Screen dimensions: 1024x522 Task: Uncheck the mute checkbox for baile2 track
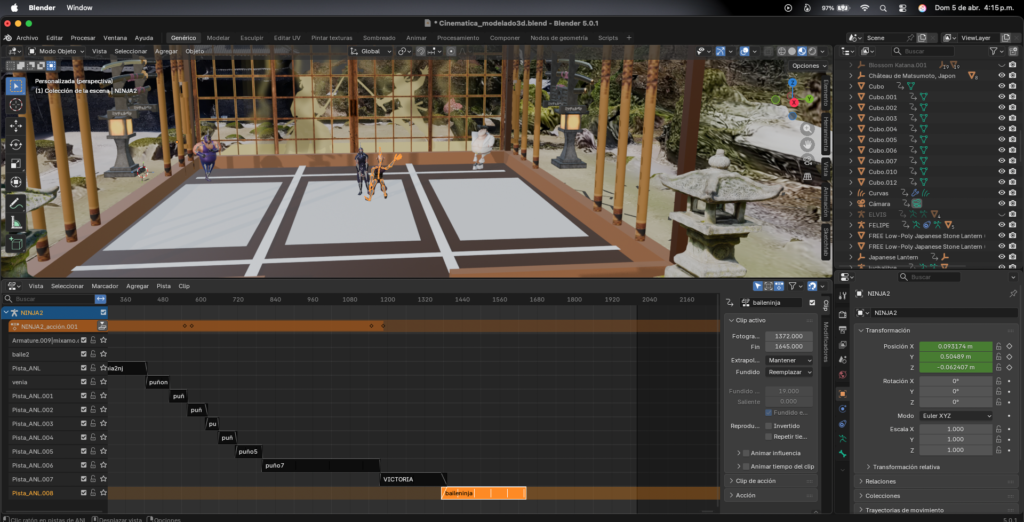click(x=83, y=354)
